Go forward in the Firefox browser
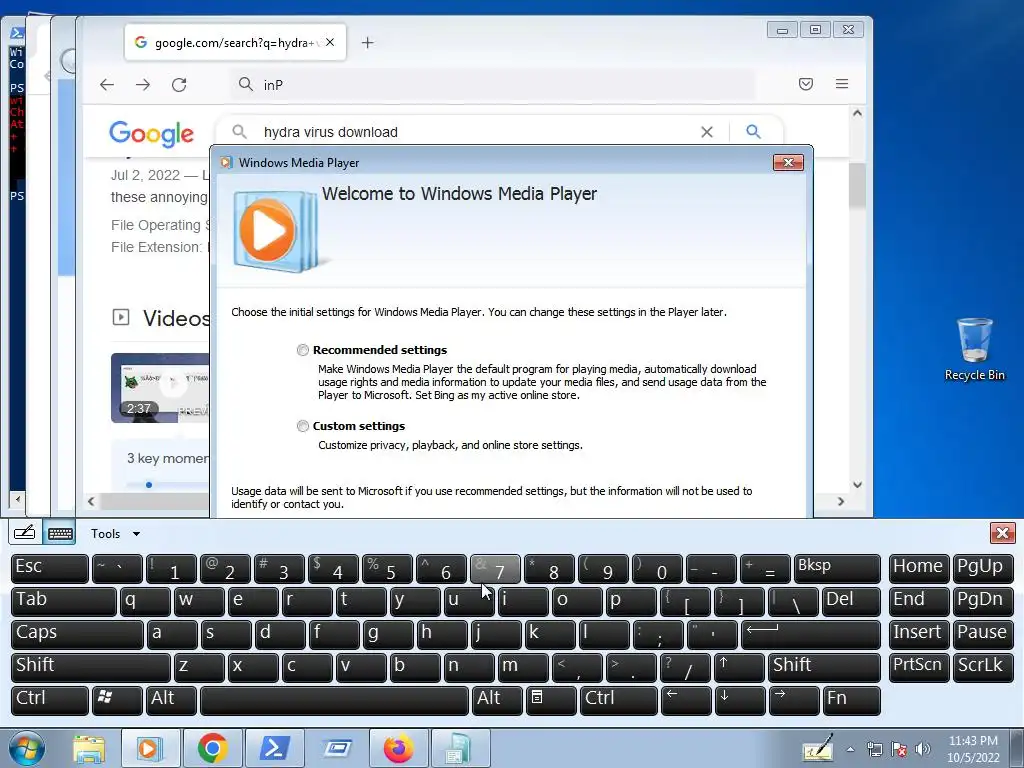 coord(143,85)
